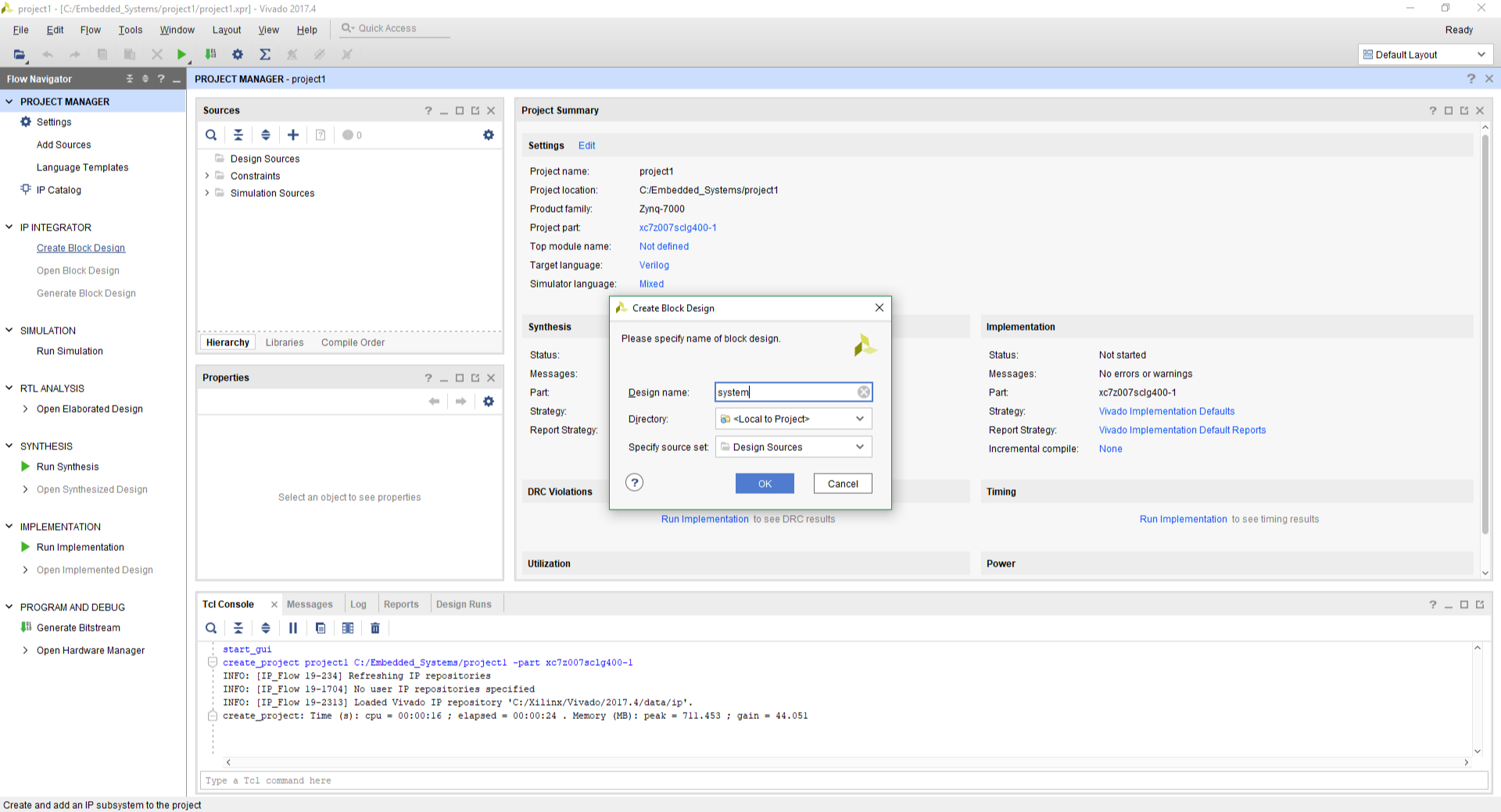The image size is (1501, 812).
Task: Expand Open Hardware Manager
Action: pos(26,650)
